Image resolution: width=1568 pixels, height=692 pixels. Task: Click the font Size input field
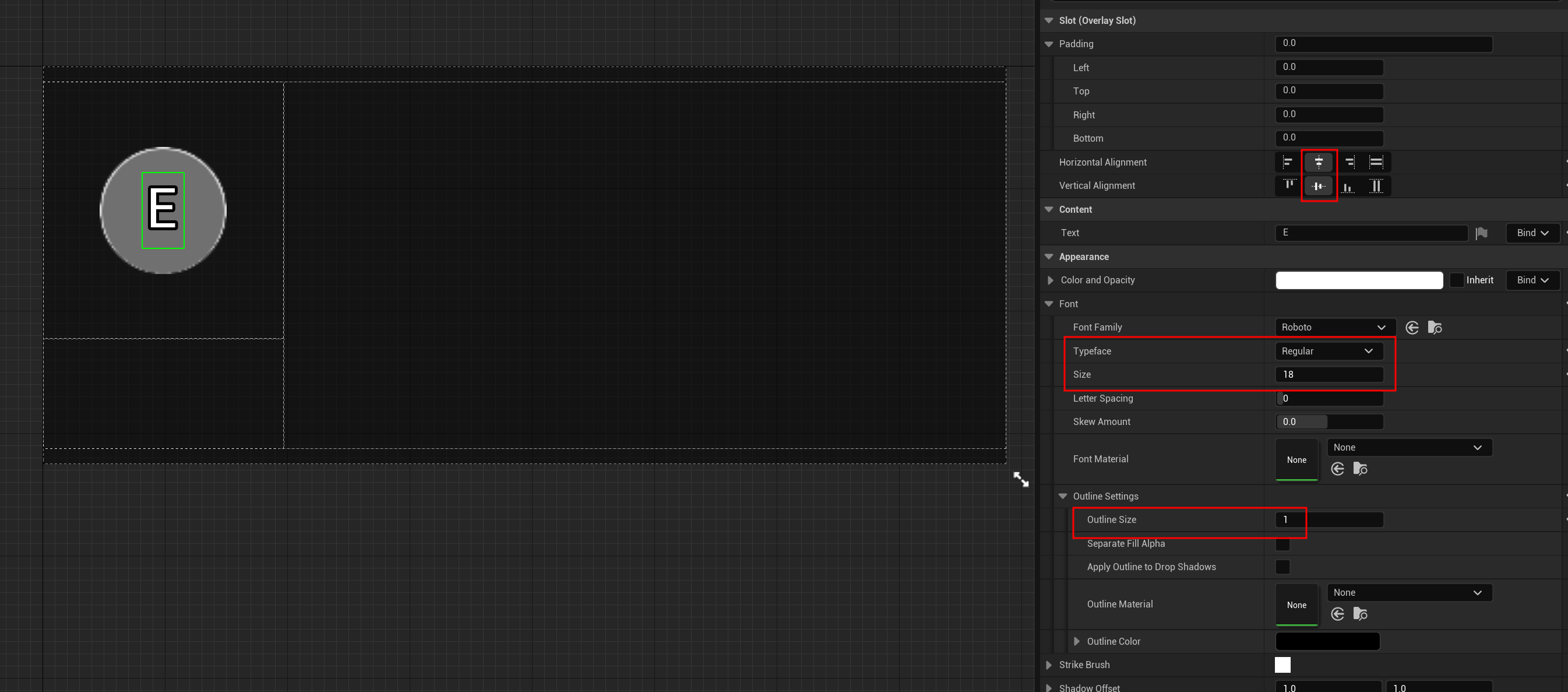[1329, 375]
